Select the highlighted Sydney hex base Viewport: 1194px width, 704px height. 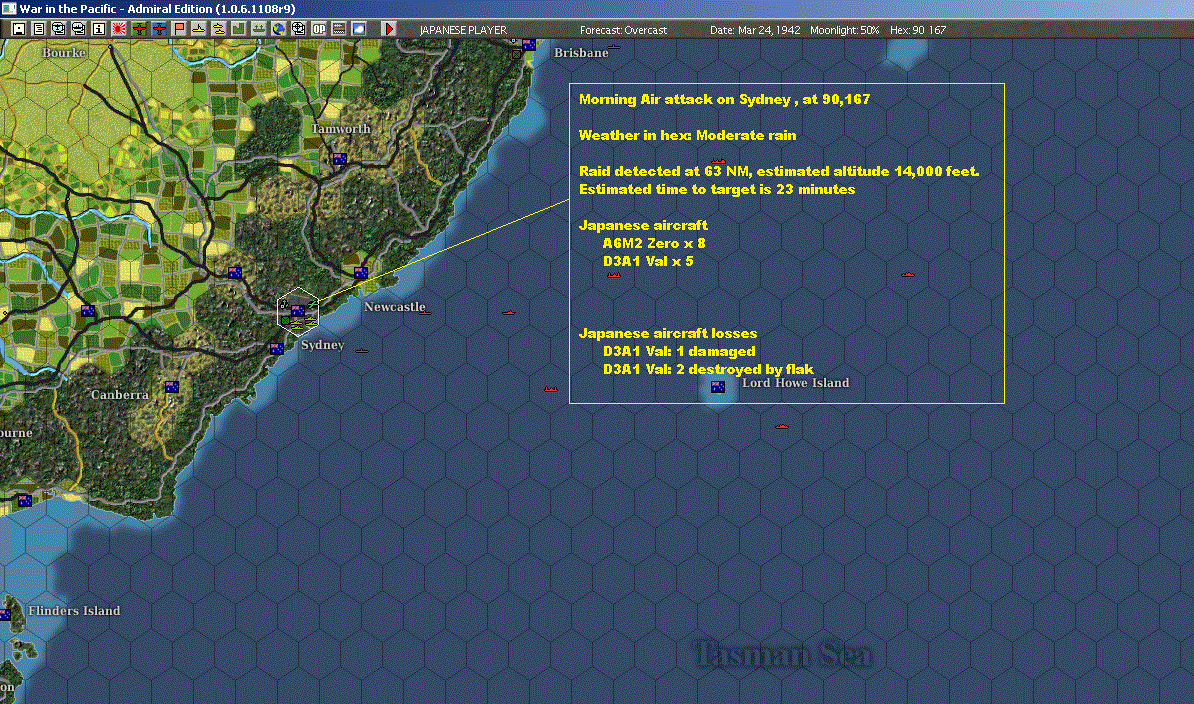coord(298,311)
